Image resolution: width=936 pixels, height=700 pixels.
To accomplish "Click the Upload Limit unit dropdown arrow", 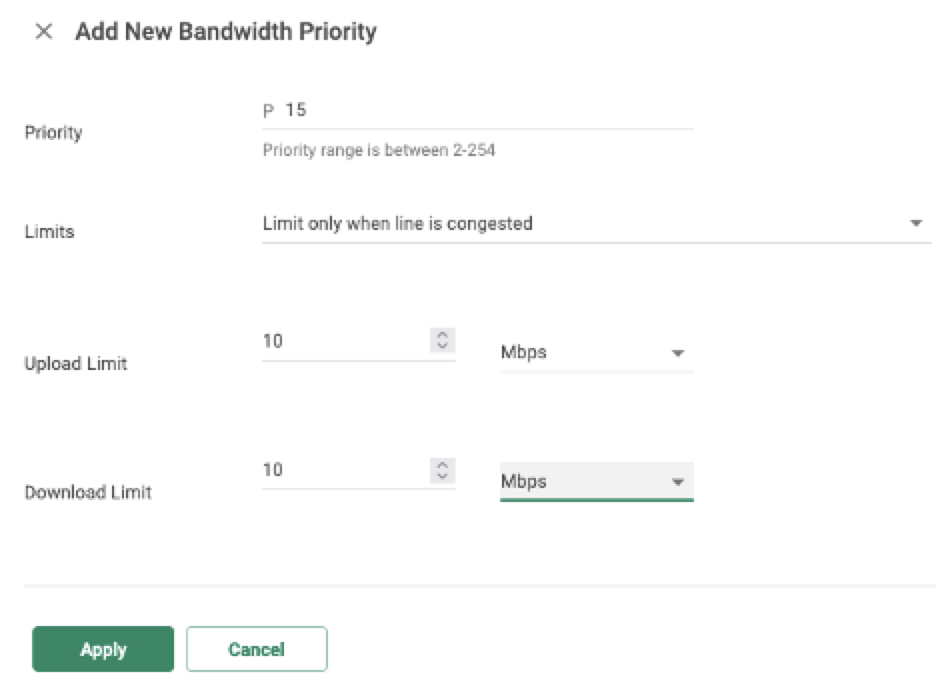I will point(677,353).
